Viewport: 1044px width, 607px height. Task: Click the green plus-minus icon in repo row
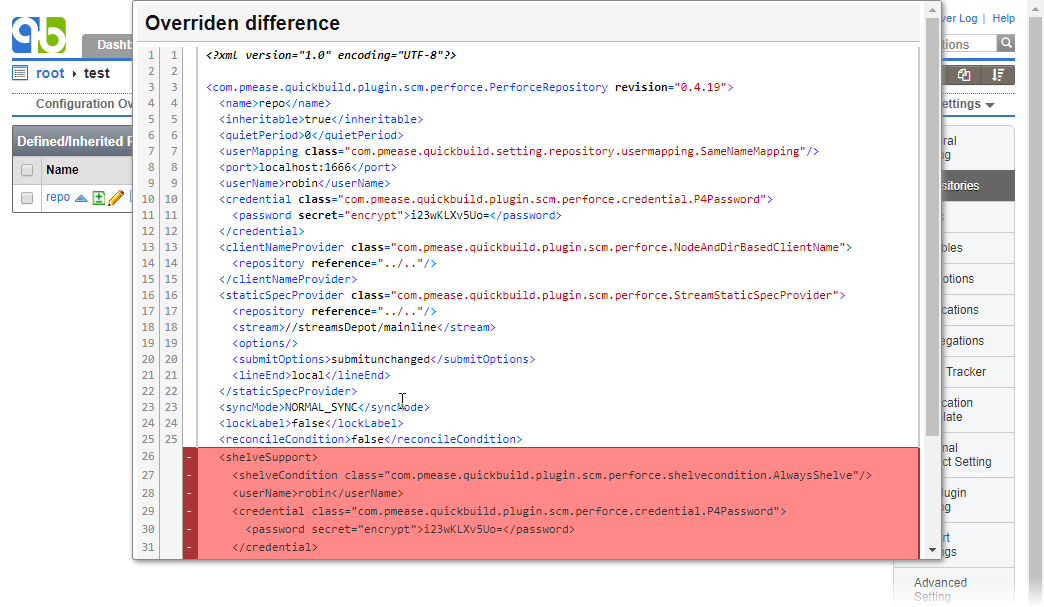(x=99, y=198)
